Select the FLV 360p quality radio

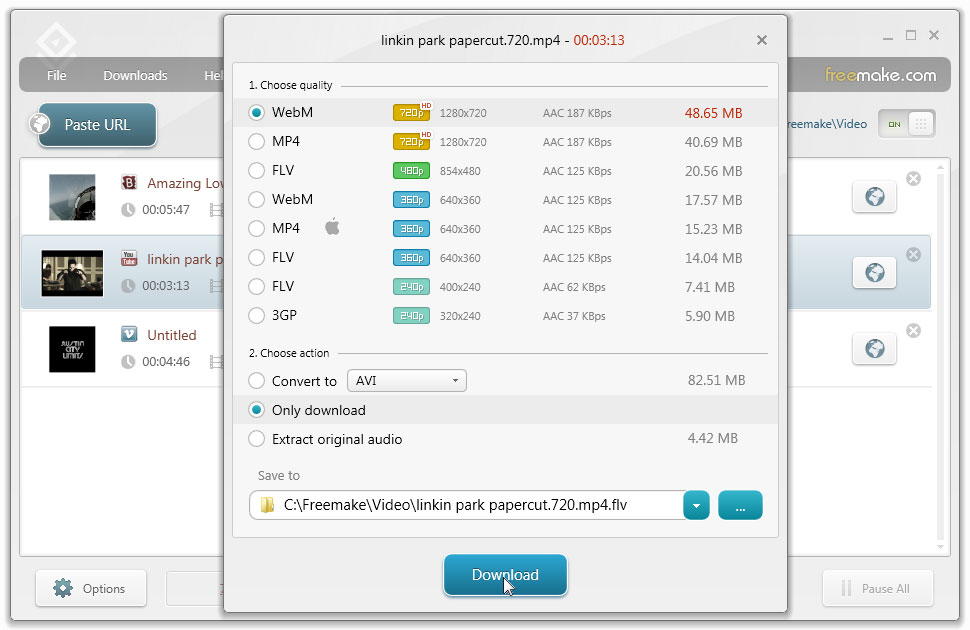click(256, 257)
